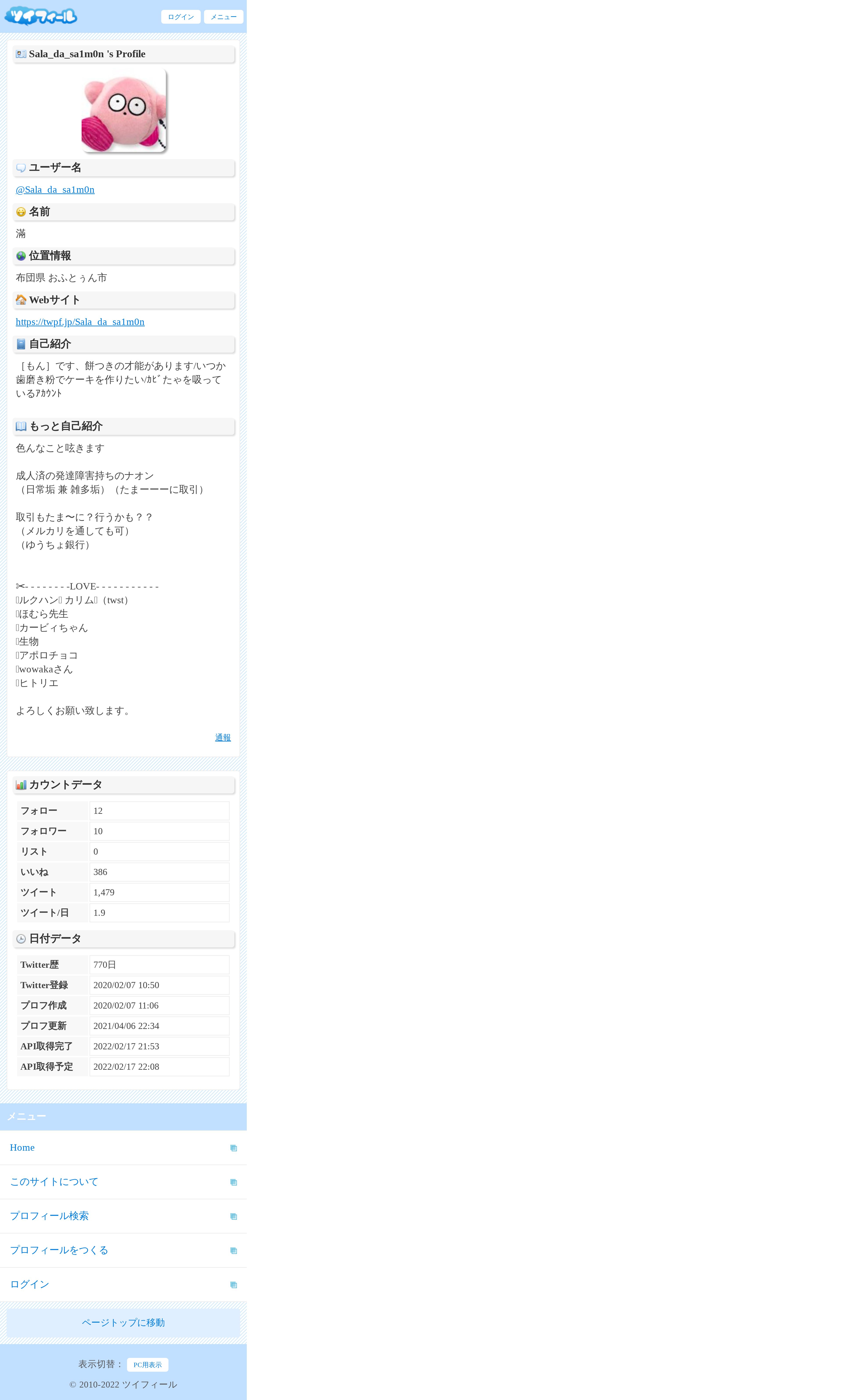Open the pink Kirby plush avatar image
Image resolution: width=845 pixels, height=1400 pixels.
tap(124, 111)
